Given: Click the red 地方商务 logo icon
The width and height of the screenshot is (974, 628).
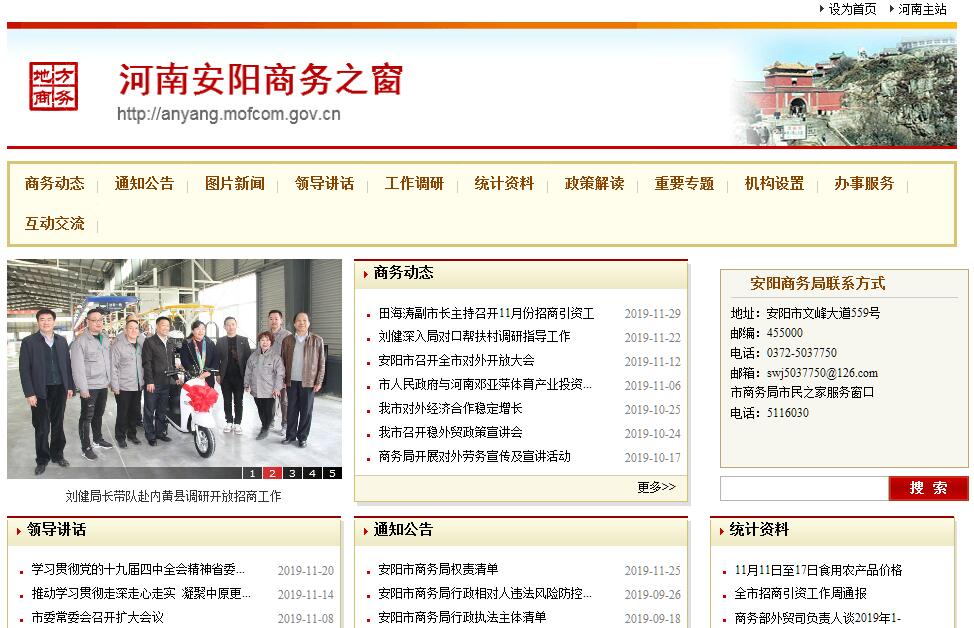Looking at the screenshot, I should (53, 86).
